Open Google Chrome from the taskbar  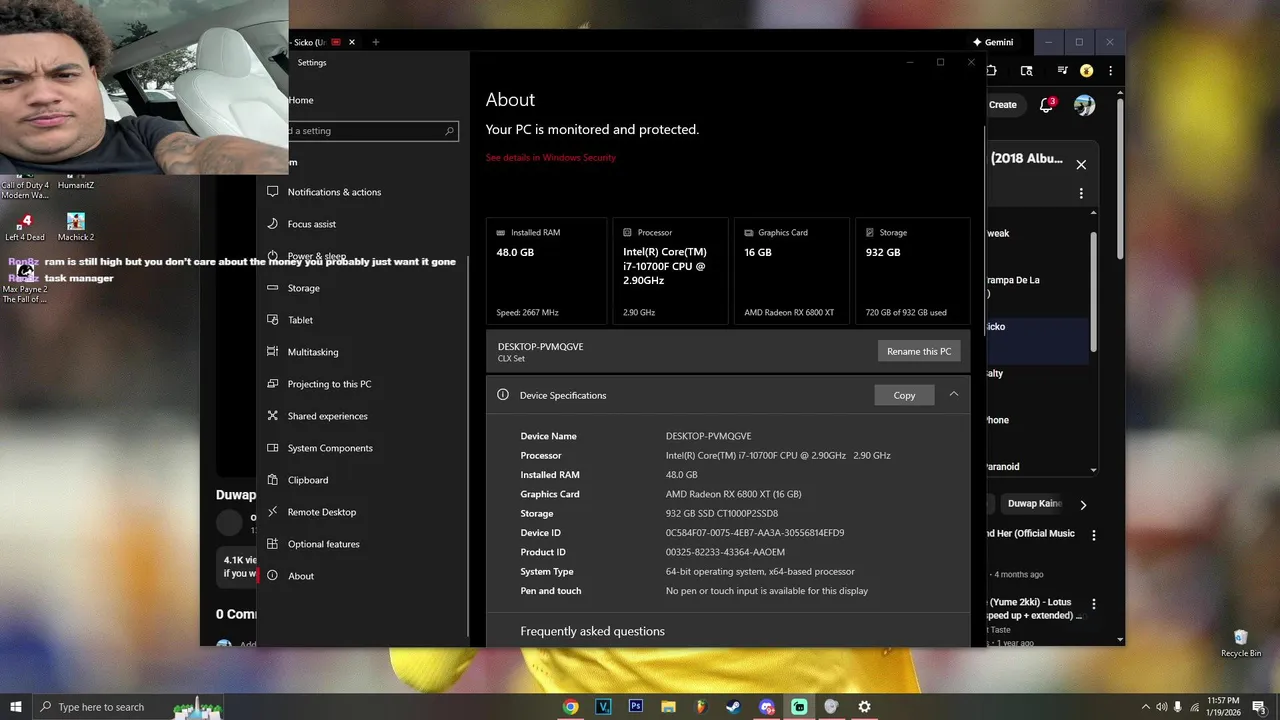click(570, 707)
